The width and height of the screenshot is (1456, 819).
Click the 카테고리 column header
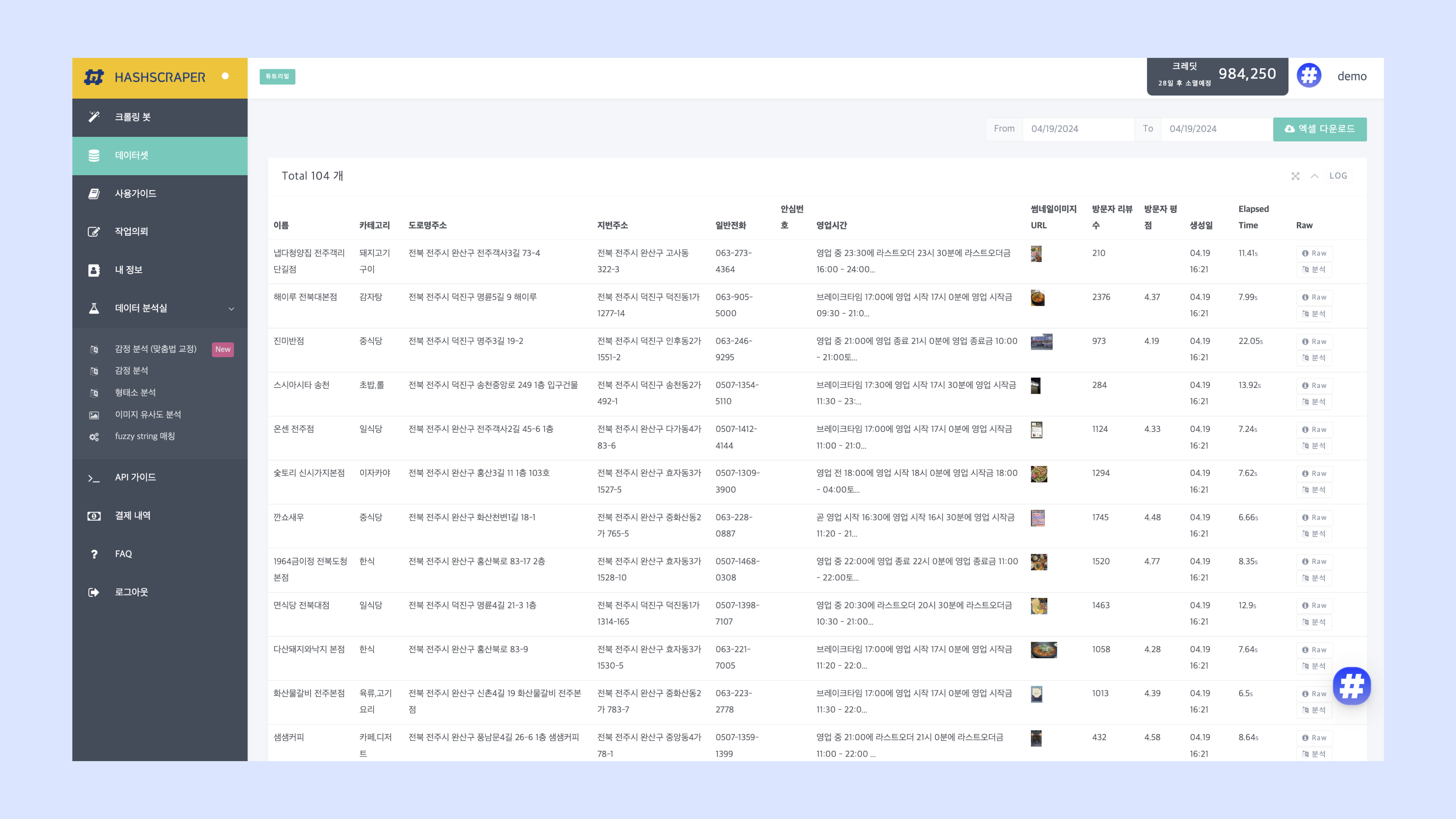375,225
